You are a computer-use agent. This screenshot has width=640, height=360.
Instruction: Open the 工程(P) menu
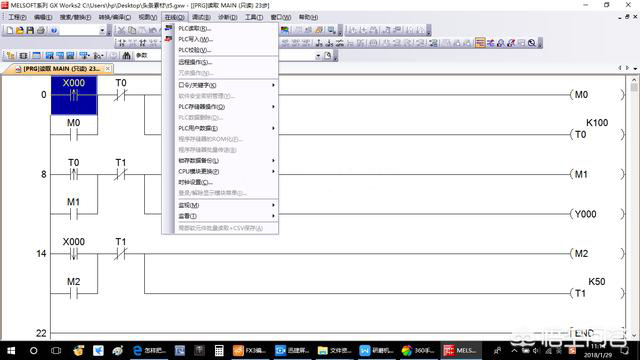pos(18,17)
